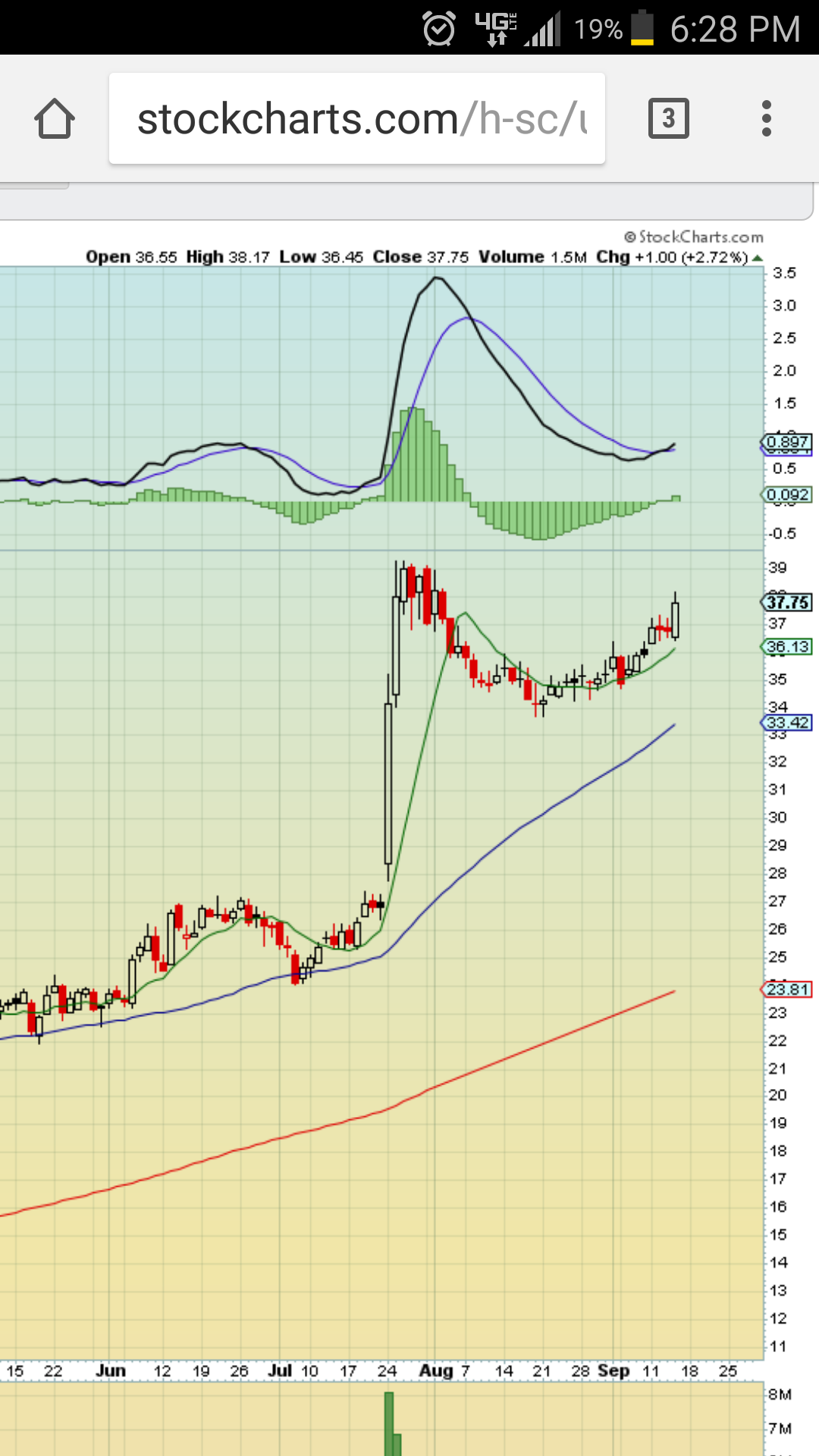Click the StockCharts.com copyright watermark
Screen dimensions: 819x1456
693,237
